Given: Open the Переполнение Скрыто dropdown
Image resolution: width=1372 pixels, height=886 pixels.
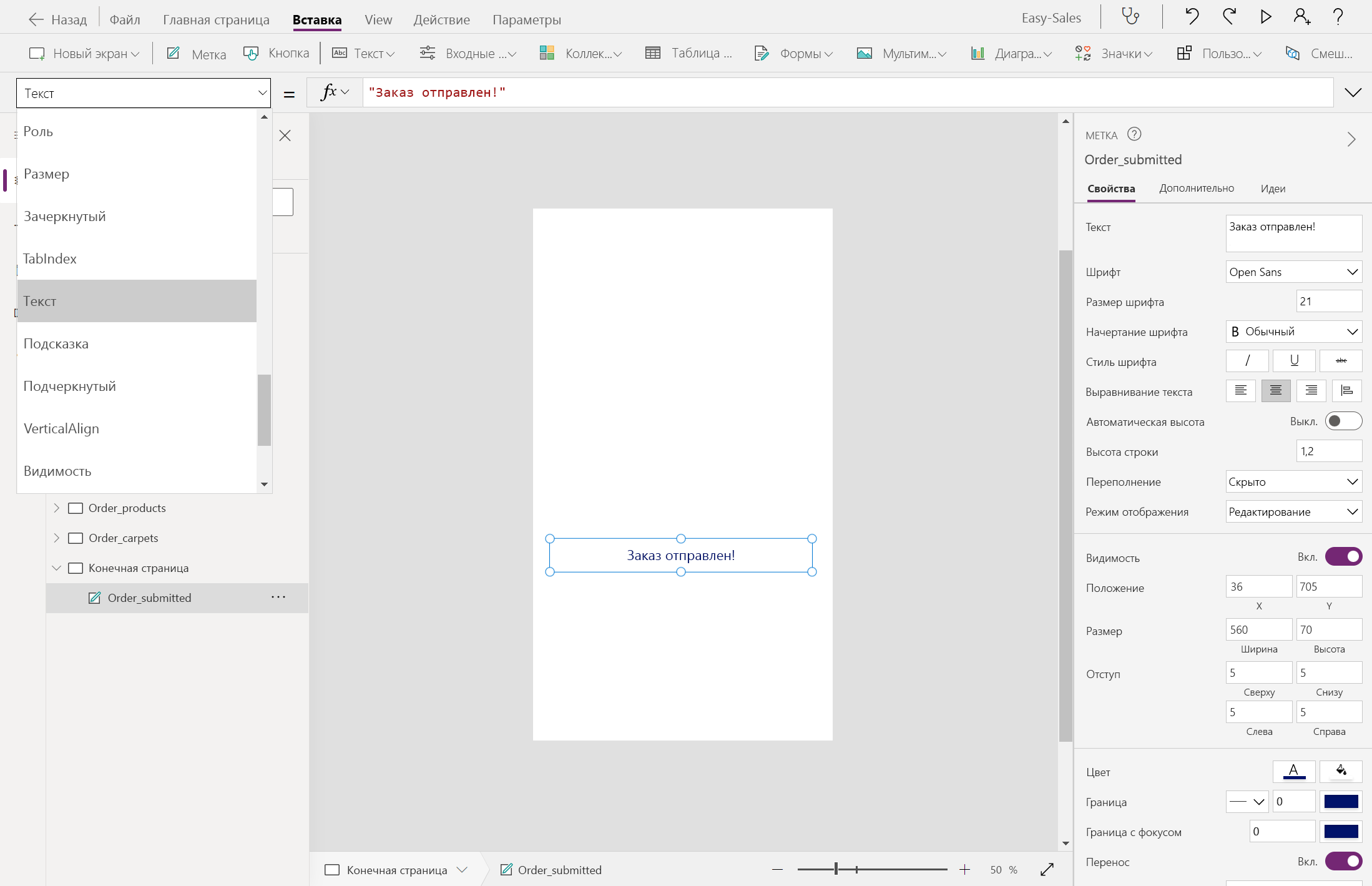Looking at the screenshot, I should coord(1293,482).
